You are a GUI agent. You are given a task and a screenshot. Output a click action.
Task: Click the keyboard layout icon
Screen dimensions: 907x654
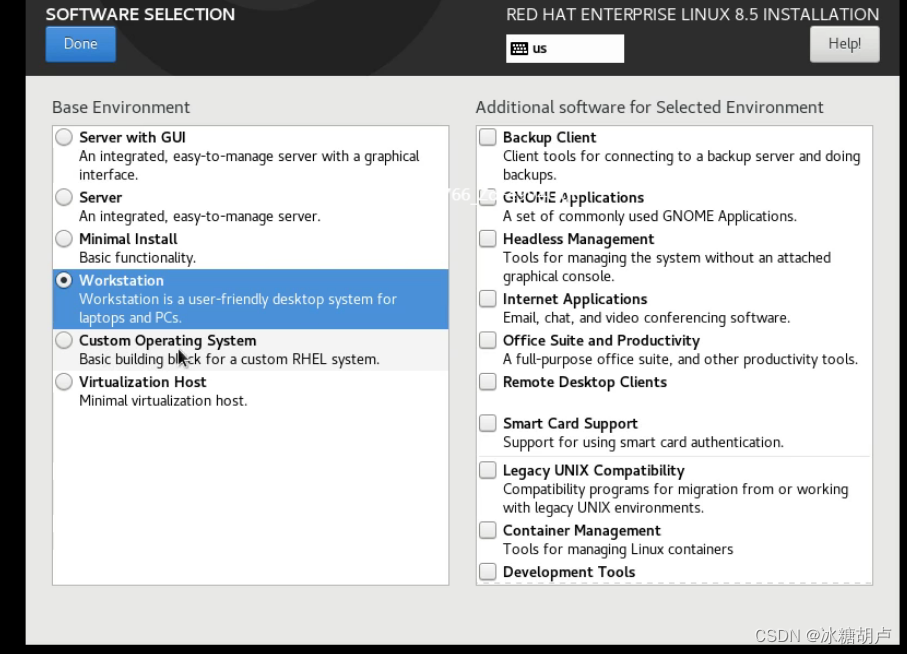520,48
